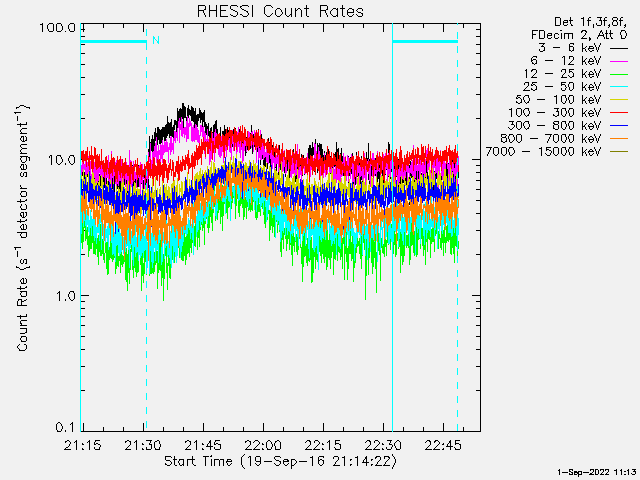Screen dimensions: 640x480
Task: Click the x-axis time label '21:45'
Action: pos(203,445)
